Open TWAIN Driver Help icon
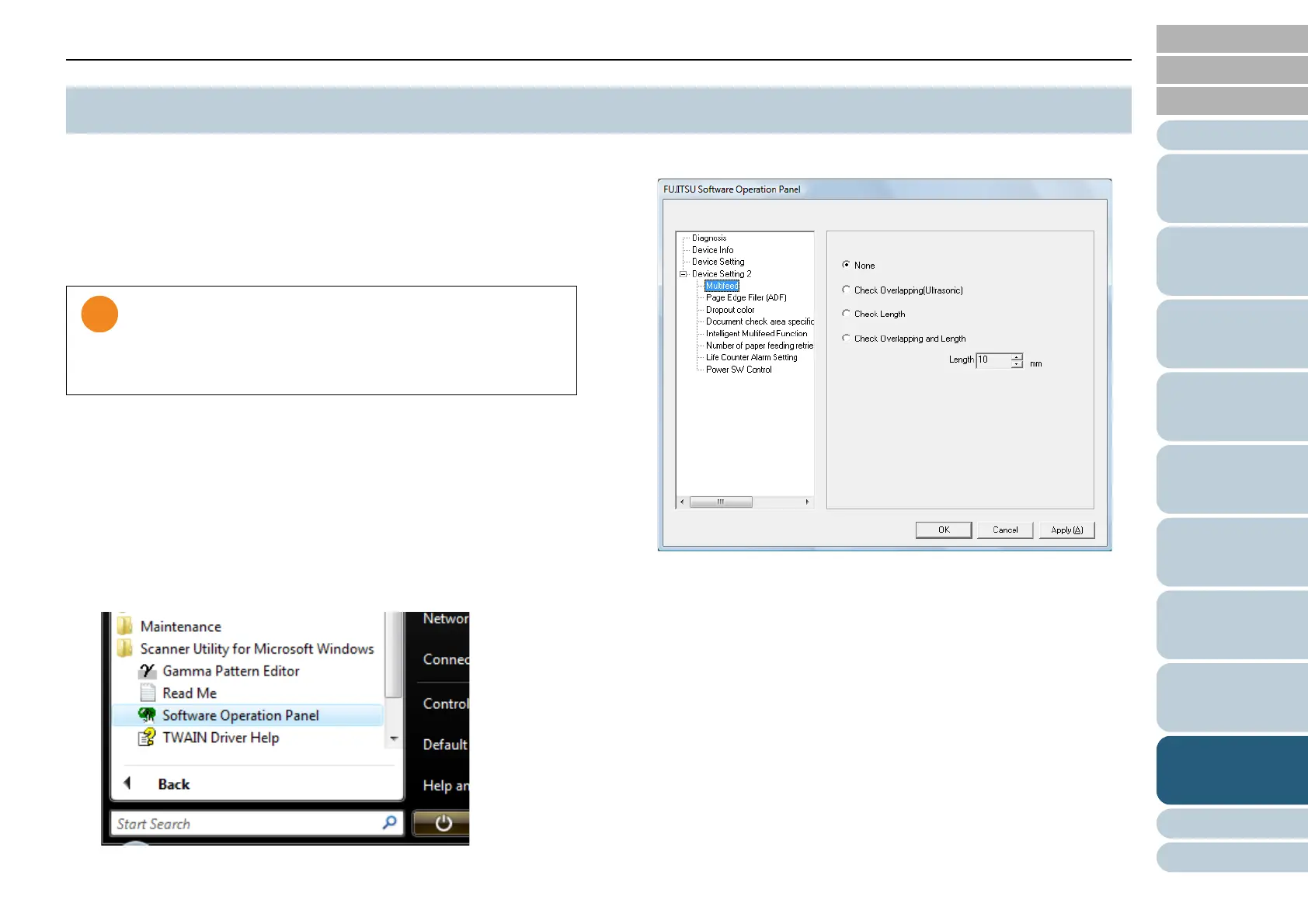Image resolution: width=1308 pixels, height=924 pixels. (147, 738)
